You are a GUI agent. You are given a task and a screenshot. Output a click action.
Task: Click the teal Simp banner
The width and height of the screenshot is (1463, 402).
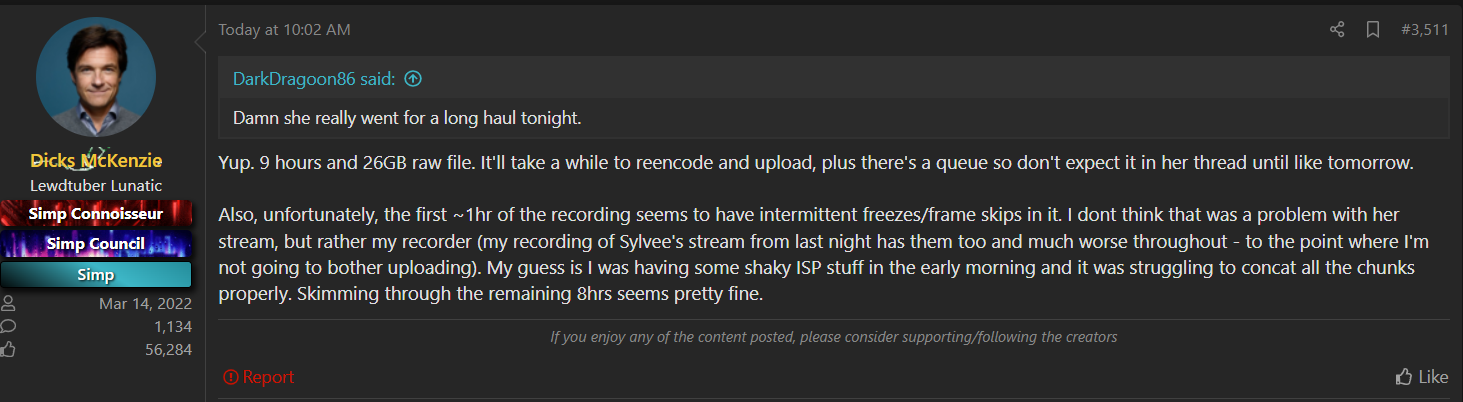pyautogui.click(x=96, y=274)
